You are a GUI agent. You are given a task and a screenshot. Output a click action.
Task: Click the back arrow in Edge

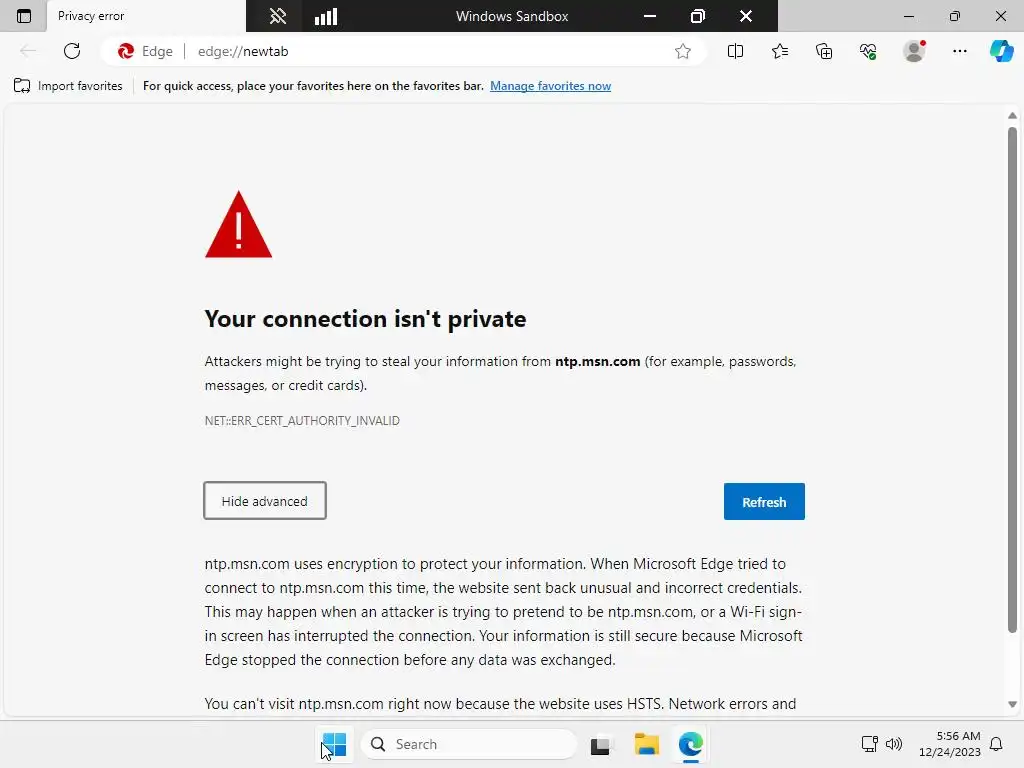point(27,51)
